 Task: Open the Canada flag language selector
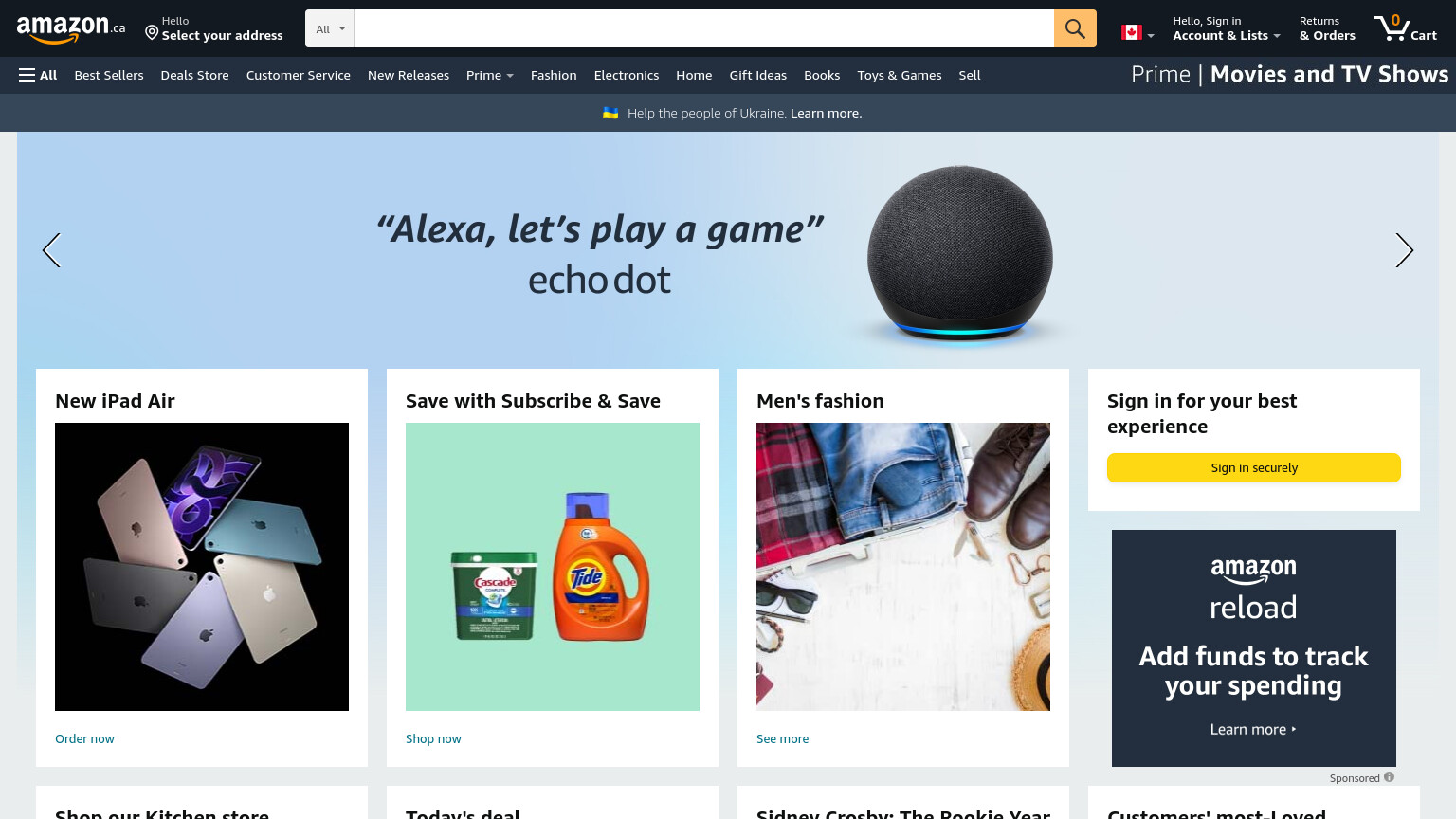[1137, 32]
